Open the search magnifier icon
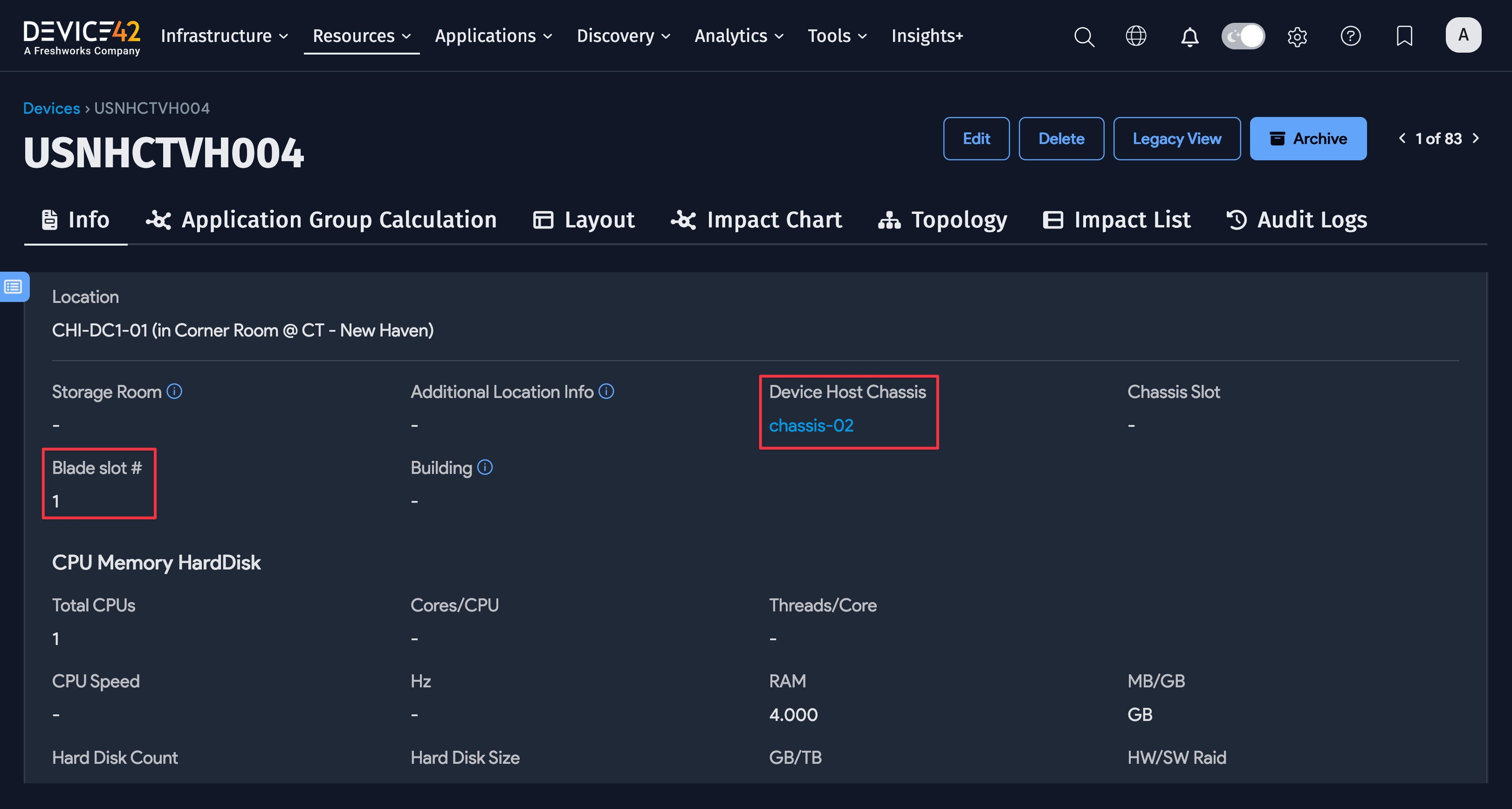This screenshot has width=1512, height=809. [x=1084, y=36]
